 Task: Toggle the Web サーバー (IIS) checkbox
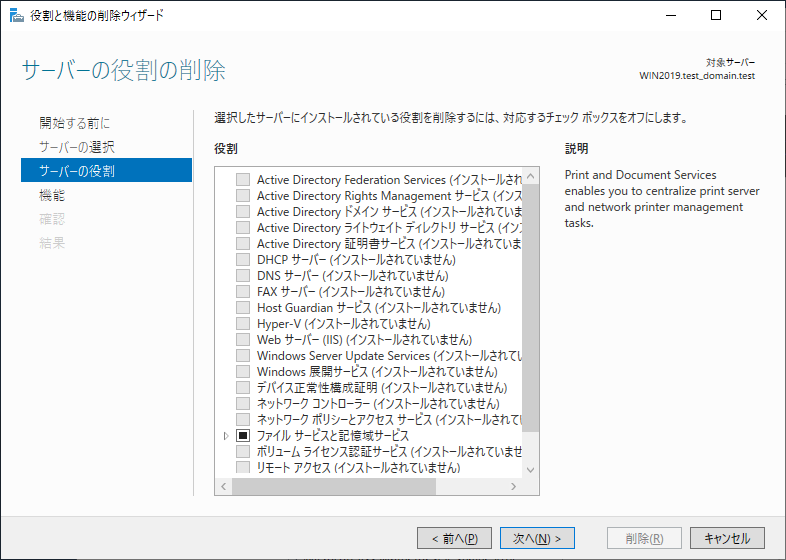click(x=243, y=339)
